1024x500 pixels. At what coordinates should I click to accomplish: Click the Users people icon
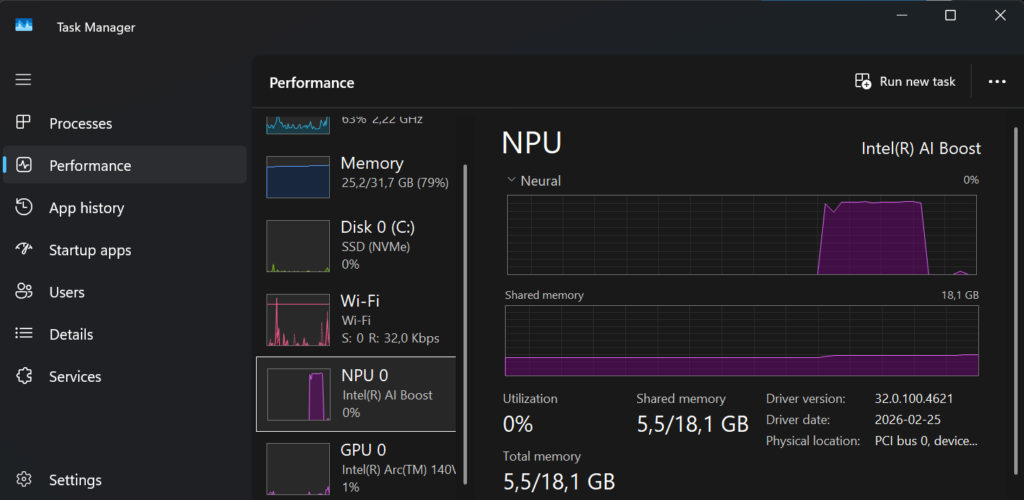point(24,292)
